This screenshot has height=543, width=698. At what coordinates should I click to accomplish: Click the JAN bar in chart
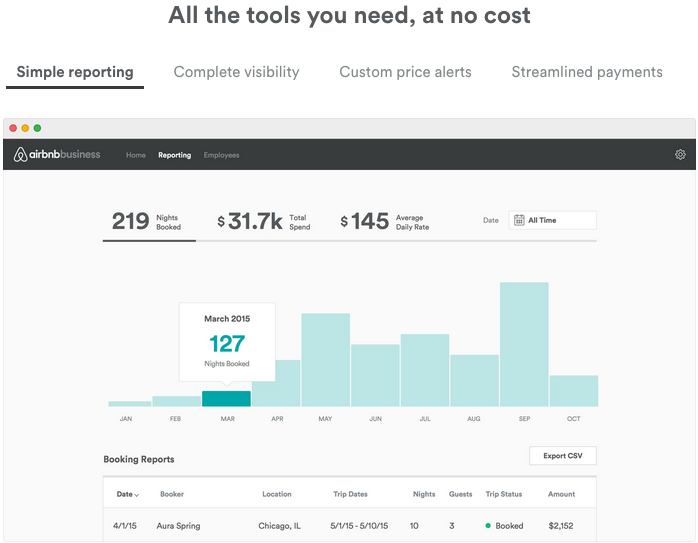[130, 404]
